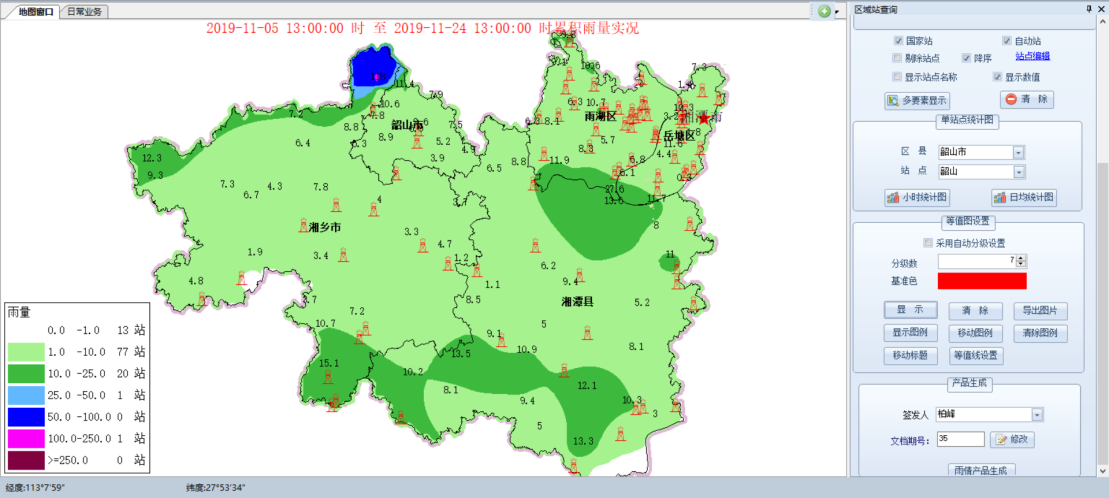
Task: Pin the 区域站查询 panel
Action: [1089, 9]
